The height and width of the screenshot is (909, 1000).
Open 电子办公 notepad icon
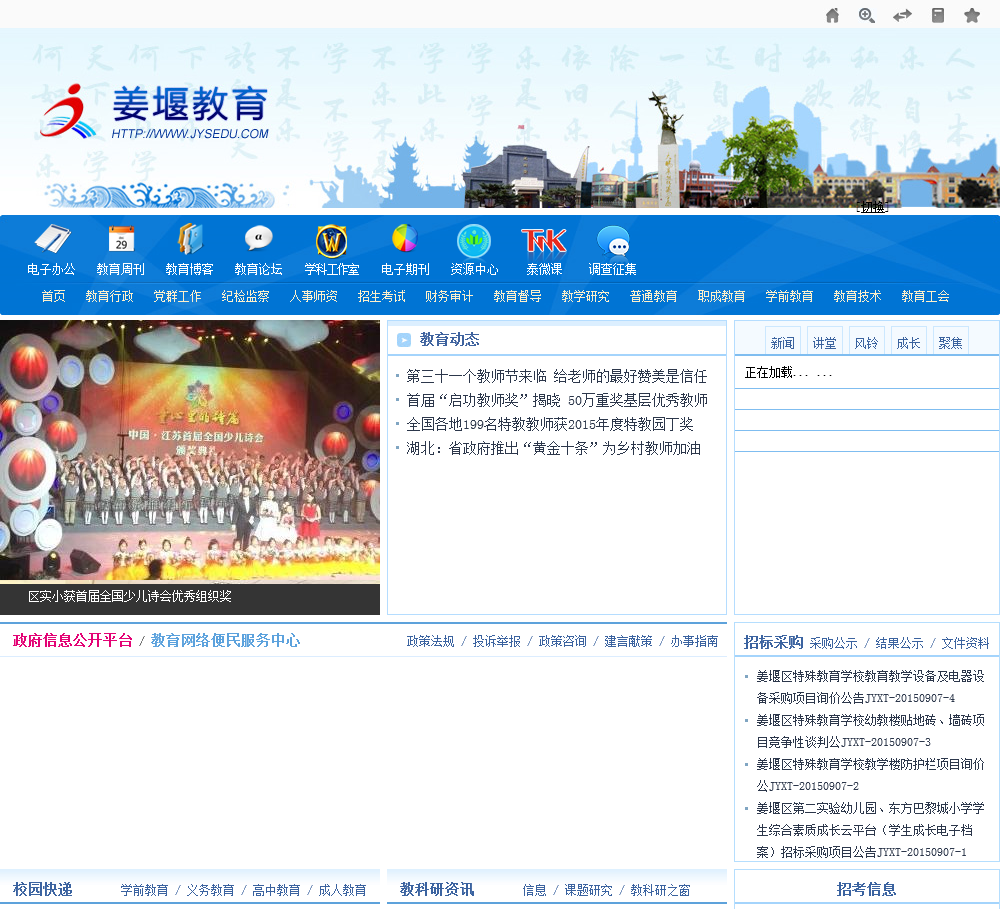[52, 240]
